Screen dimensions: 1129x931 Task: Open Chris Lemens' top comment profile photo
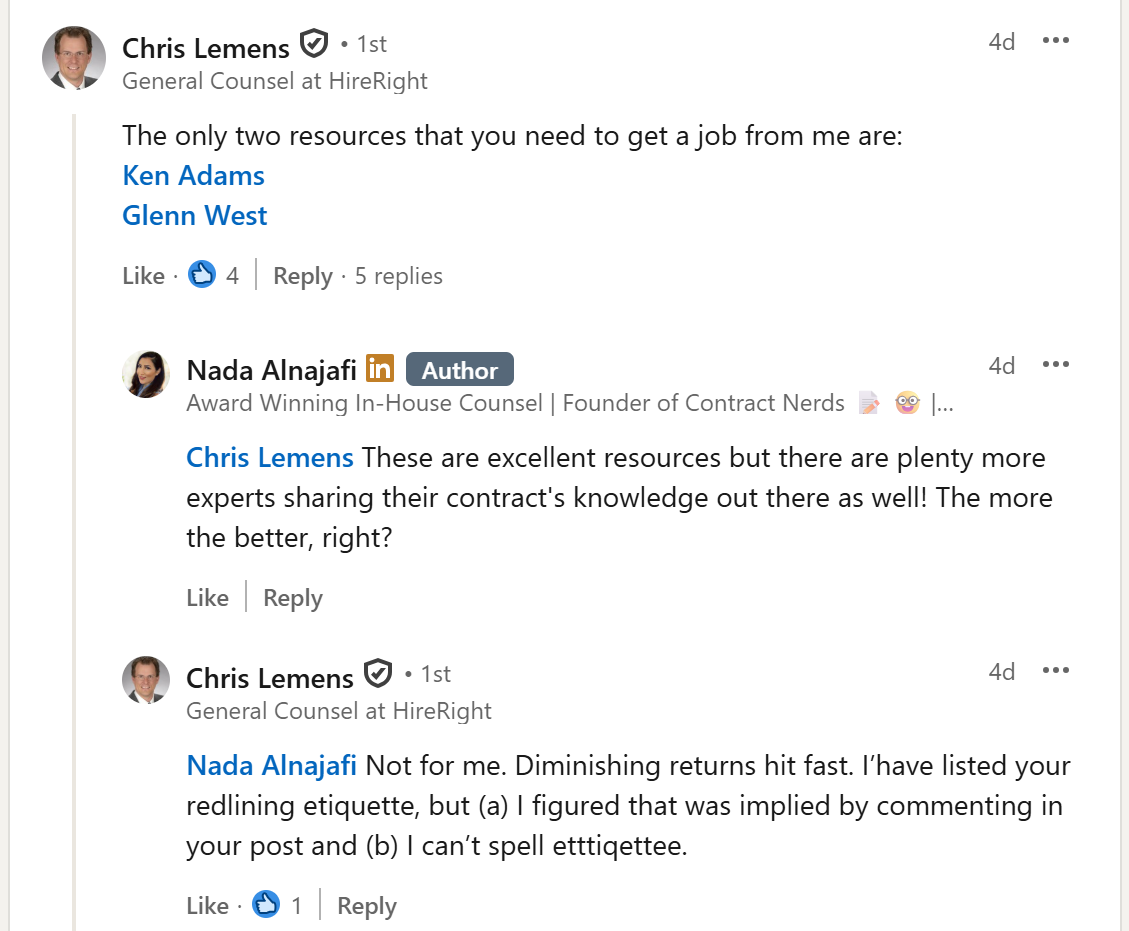74,58
